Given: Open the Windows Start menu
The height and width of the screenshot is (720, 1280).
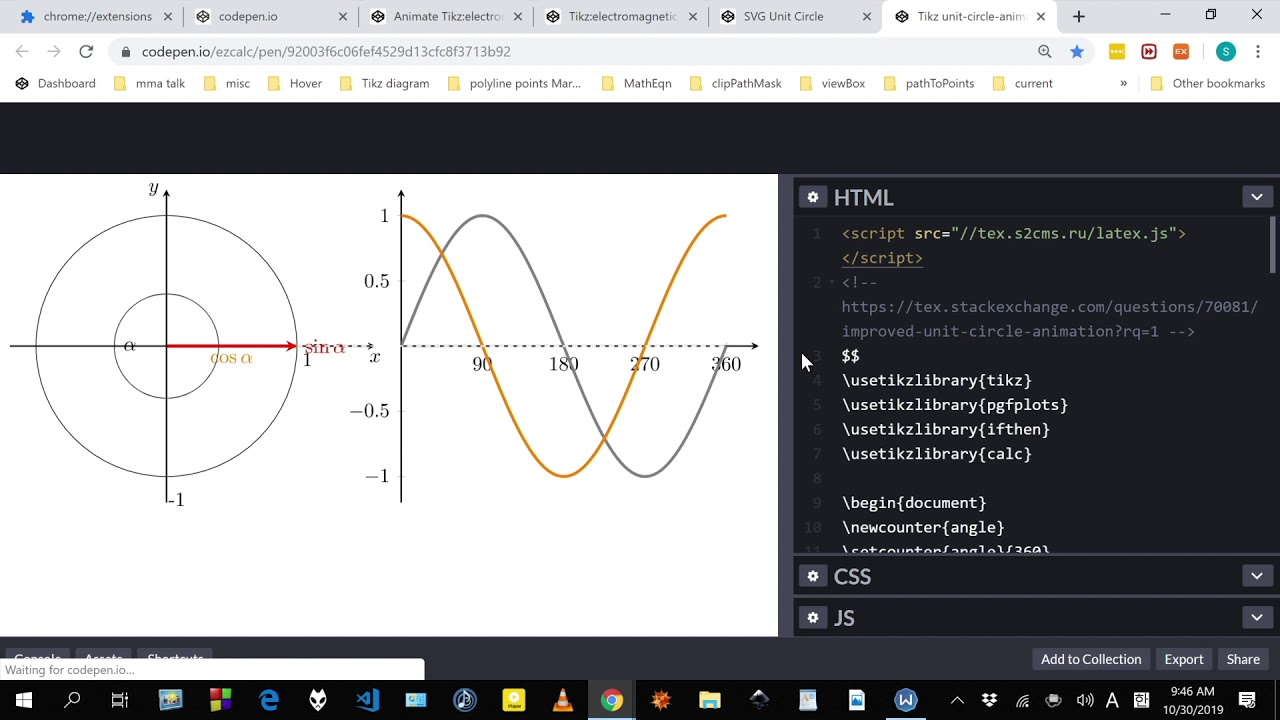Looking at the screenshot, I should 24,700.
